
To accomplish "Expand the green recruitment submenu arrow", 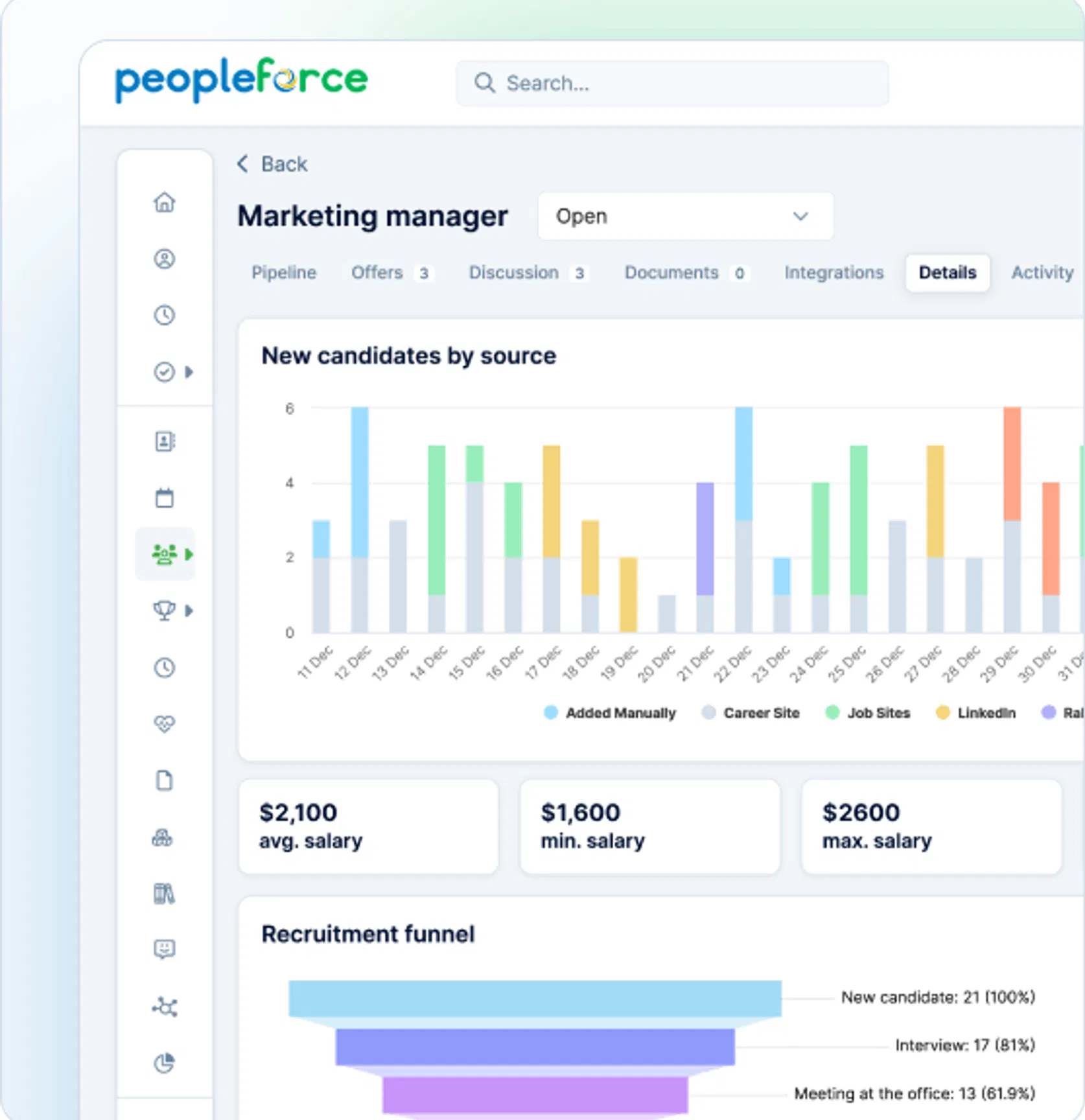I will click(x=189, y=554).
